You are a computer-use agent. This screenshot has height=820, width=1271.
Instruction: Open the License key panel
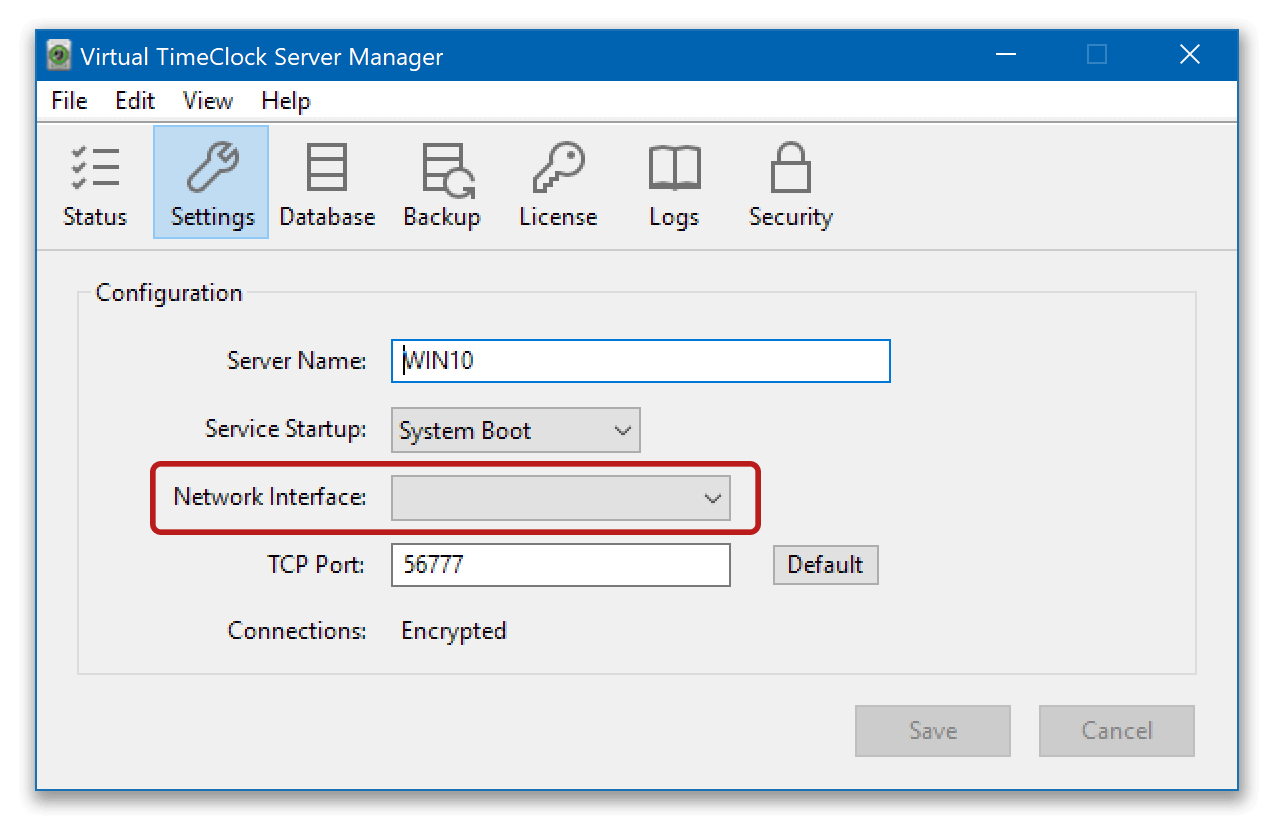(558, 182)
